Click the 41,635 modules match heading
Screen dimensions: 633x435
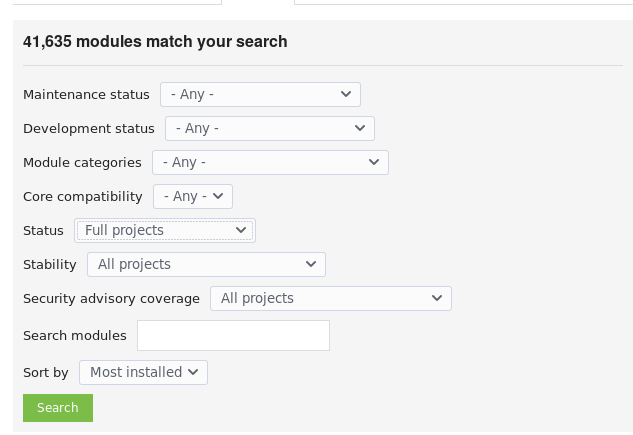point(155,42)
